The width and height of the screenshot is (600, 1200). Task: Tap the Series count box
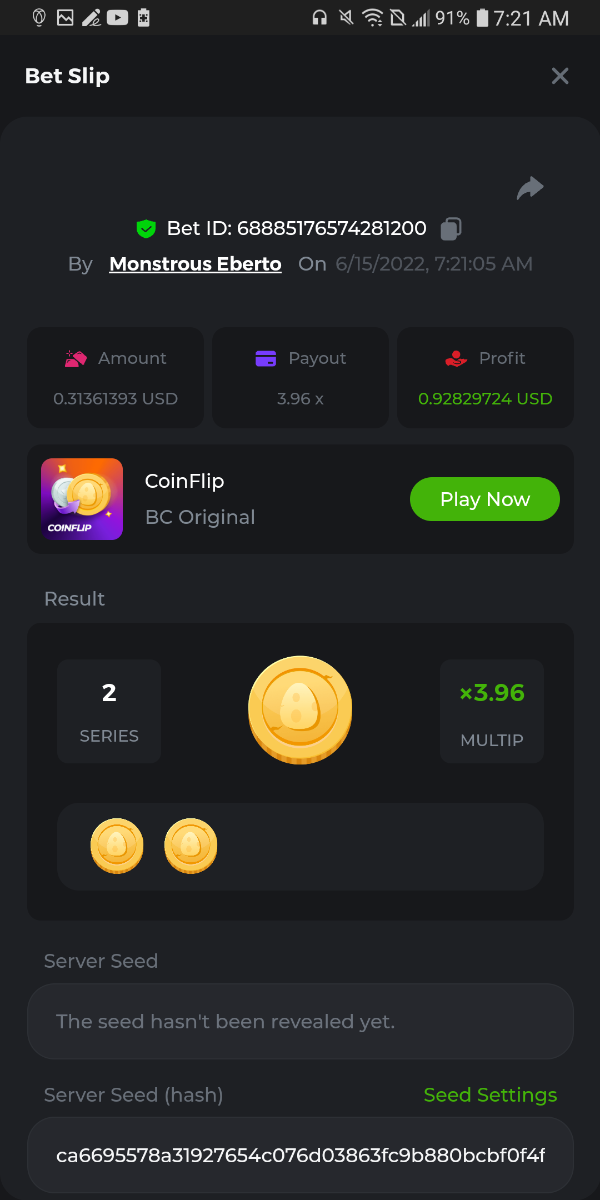(x=109, y=711)
